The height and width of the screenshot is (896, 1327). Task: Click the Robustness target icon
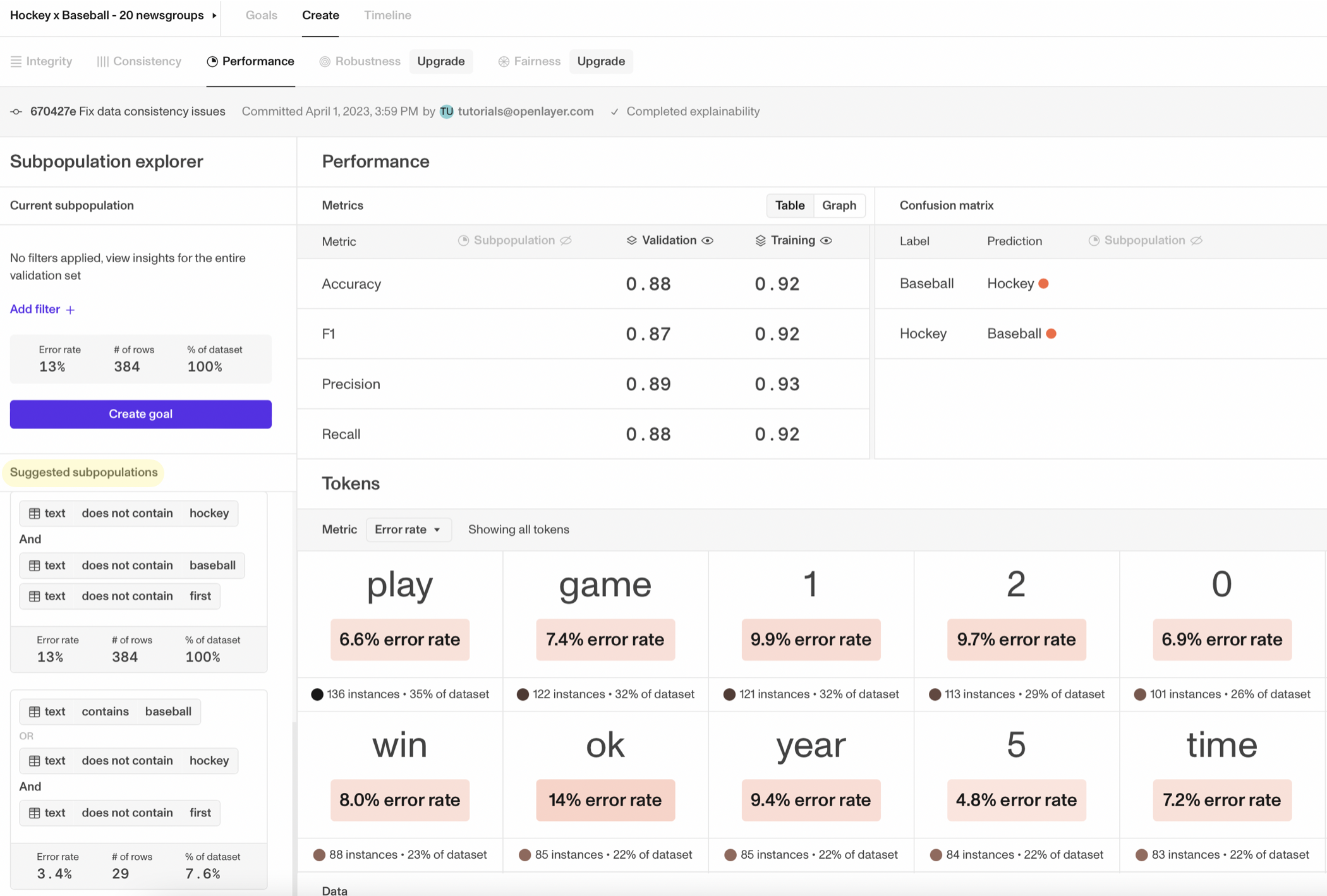325,61
